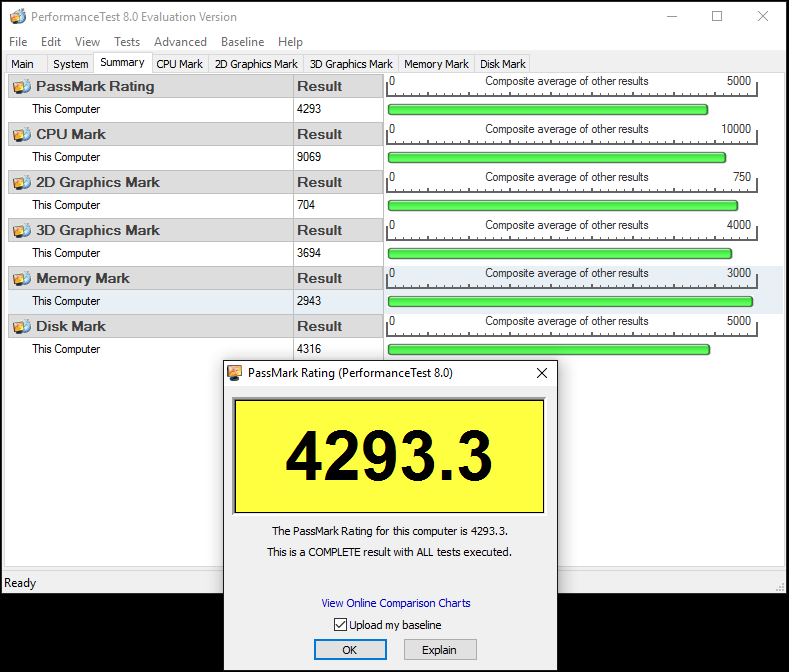Click This Computer under Disk Mark
The height and width of the screenshot is (672, 789).
point(66,349)
